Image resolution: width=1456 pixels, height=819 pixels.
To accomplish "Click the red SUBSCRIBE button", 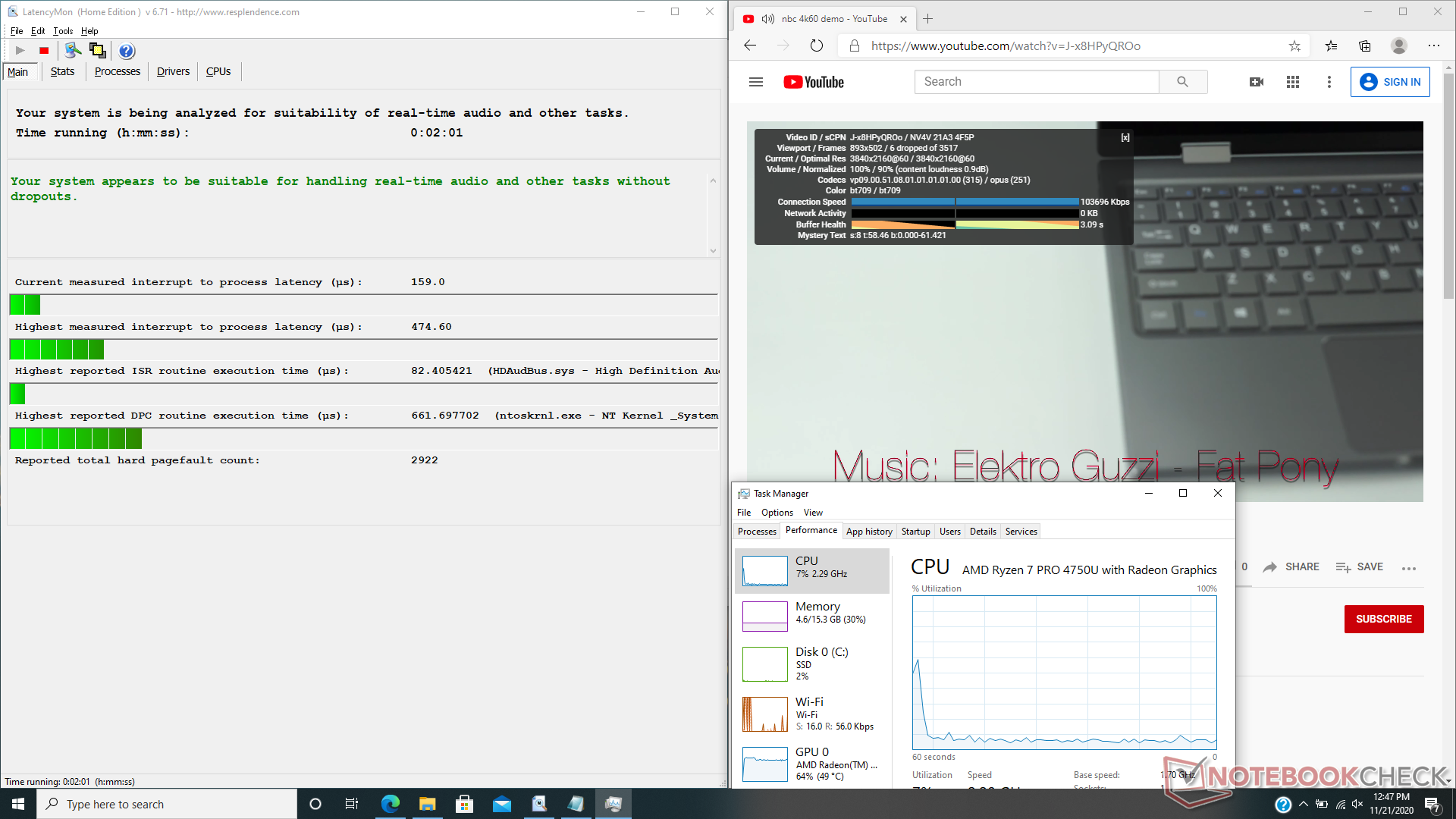I will (1383, 619).
